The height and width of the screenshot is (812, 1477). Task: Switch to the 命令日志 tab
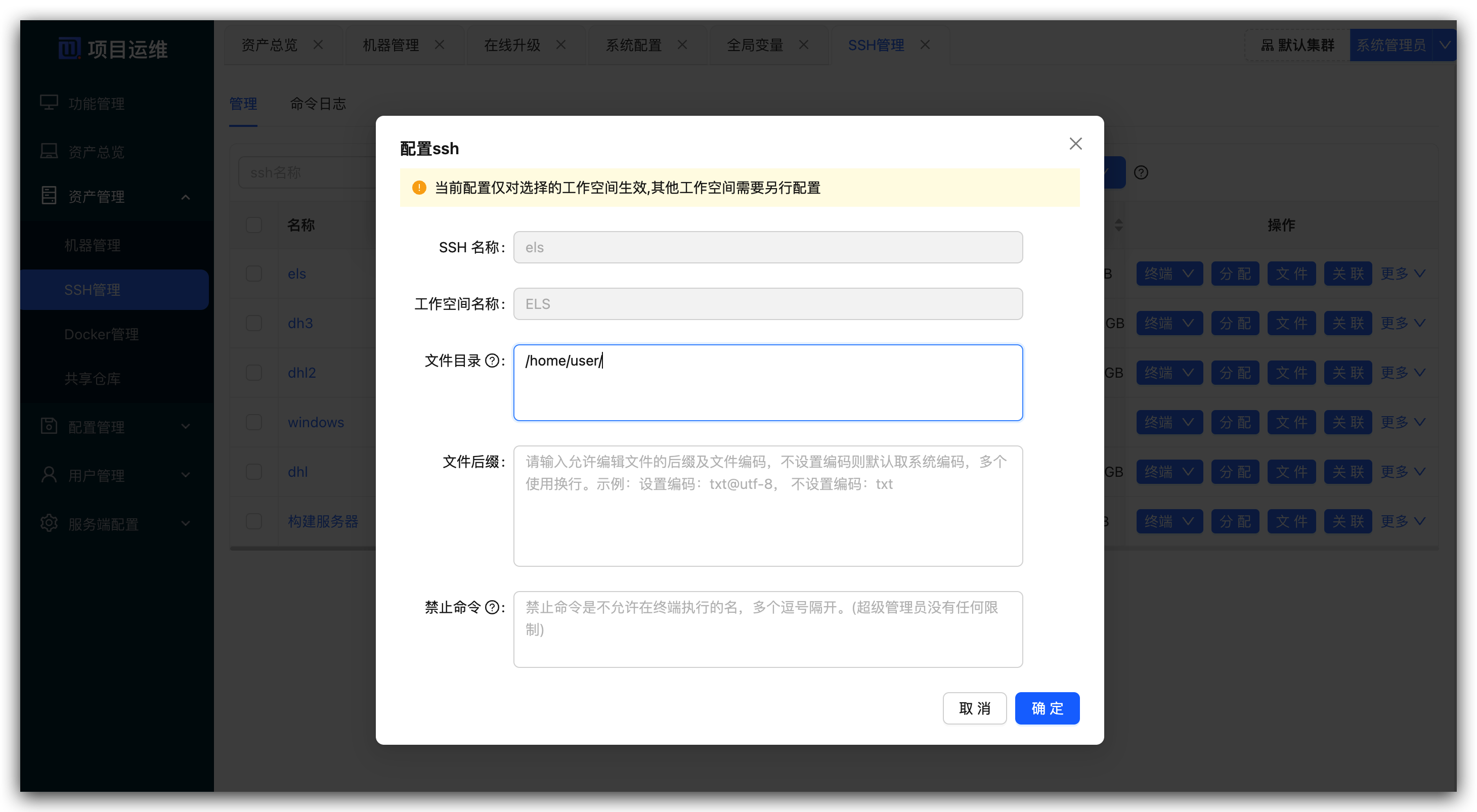(318, 104)
